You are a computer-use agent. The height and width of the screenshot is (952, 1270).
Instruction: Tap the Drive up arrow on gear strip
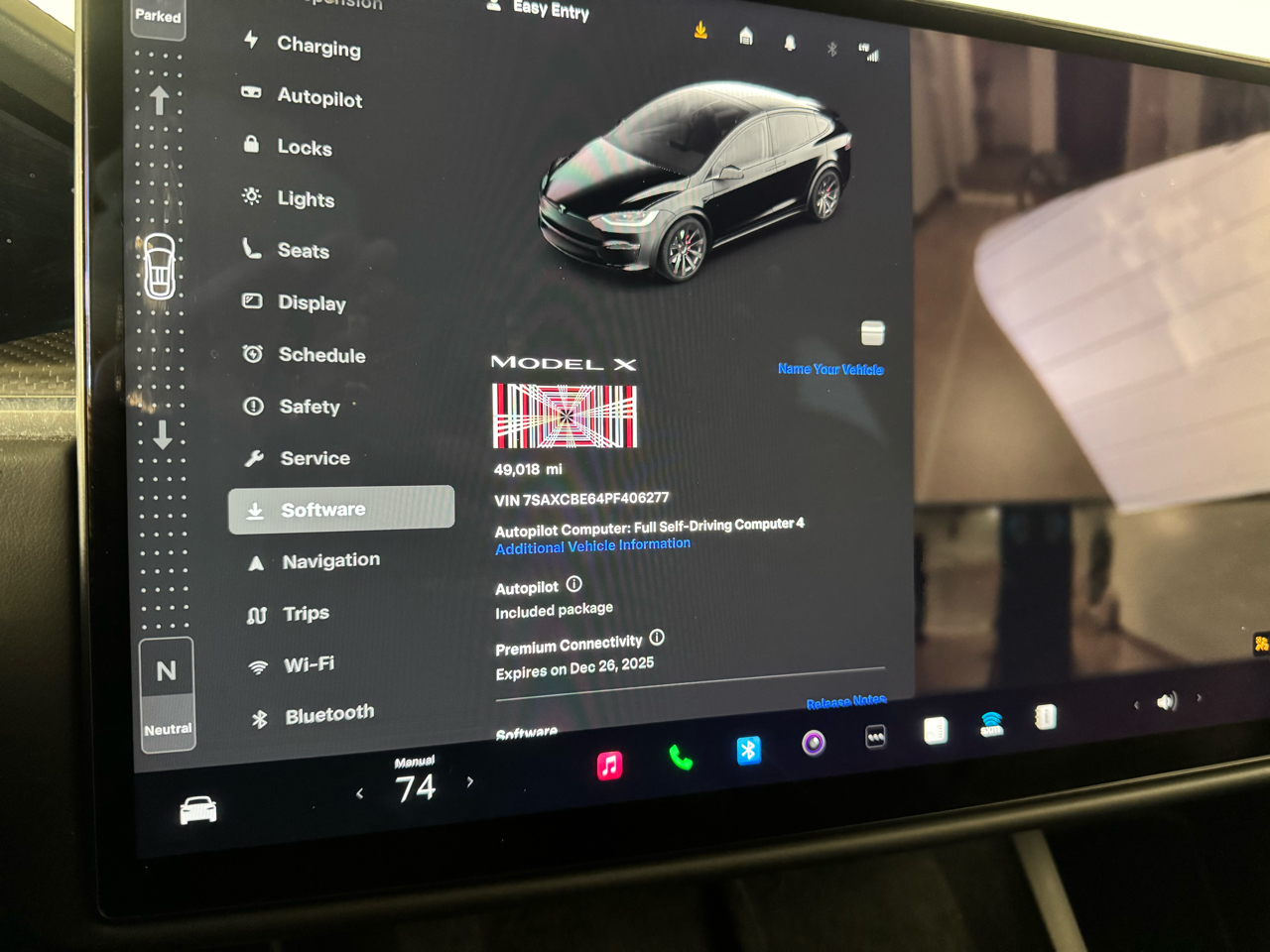(159, 100)
